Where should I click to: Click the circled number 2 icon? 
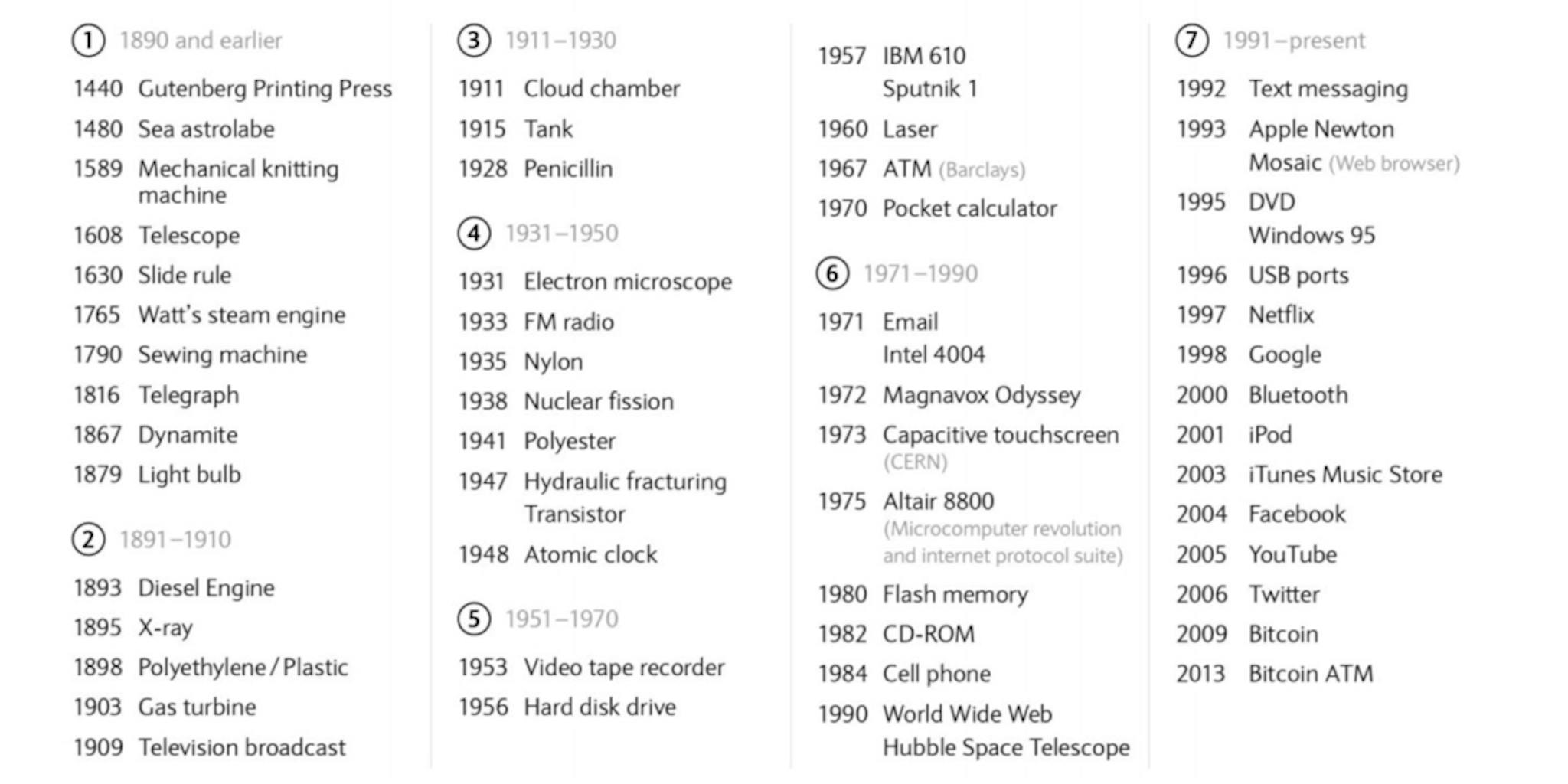88,540
